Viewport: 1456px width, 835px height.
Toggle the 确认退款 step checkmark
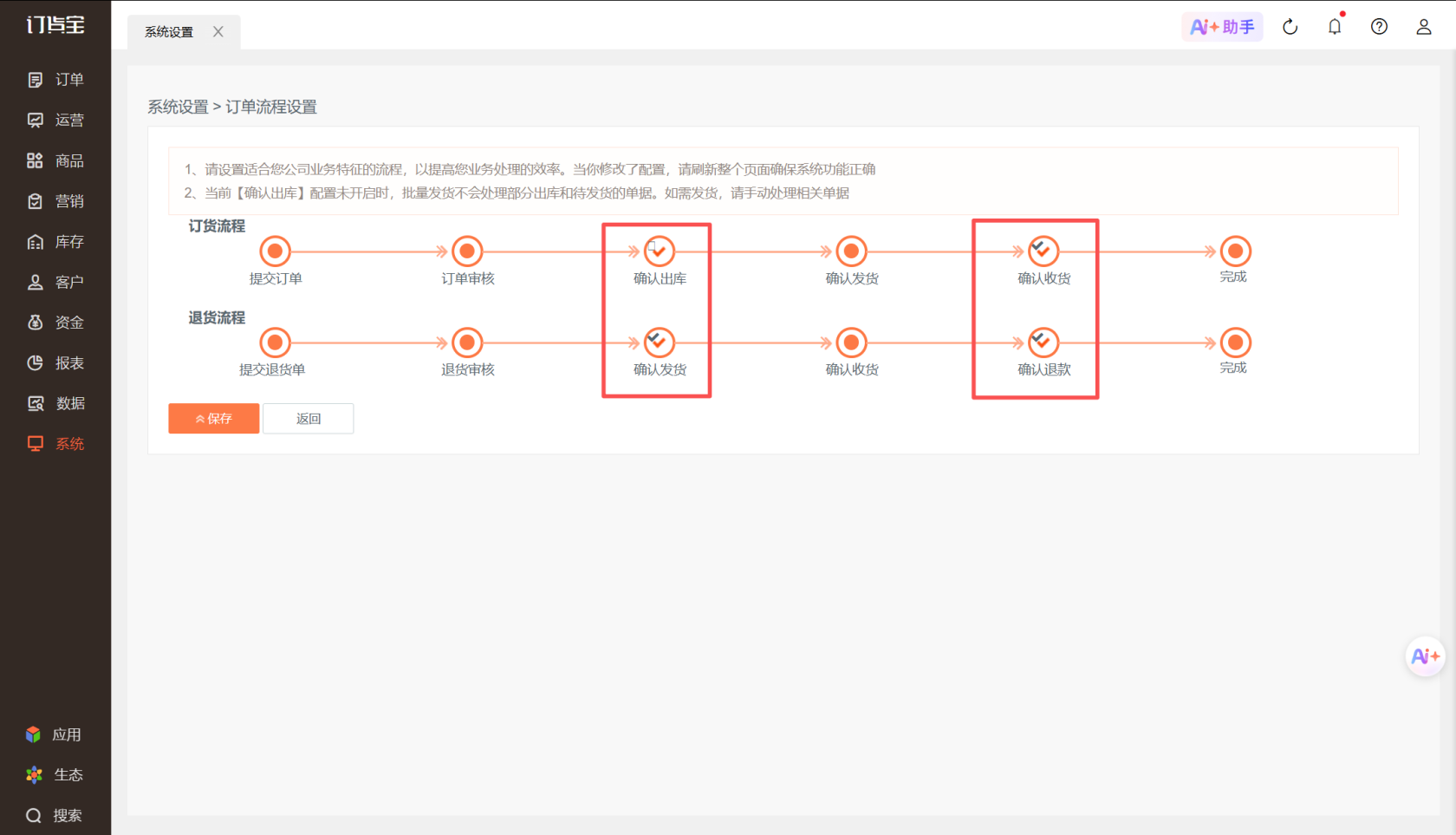click(x=1043, y=342)
